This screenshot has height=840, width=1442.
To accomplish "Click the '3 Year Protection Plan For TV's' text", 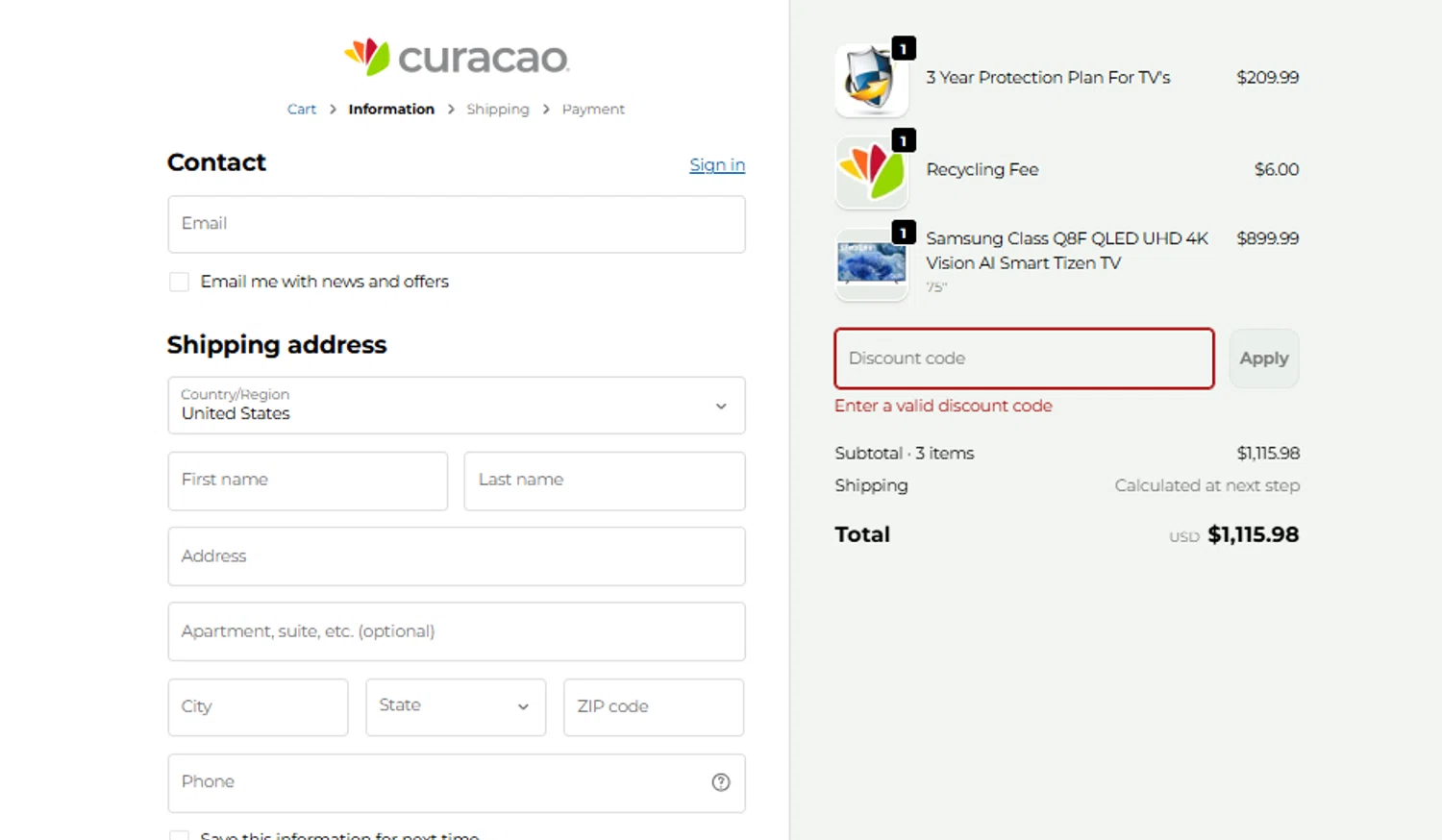I will pyautogui.click(x=1048, y=78).
